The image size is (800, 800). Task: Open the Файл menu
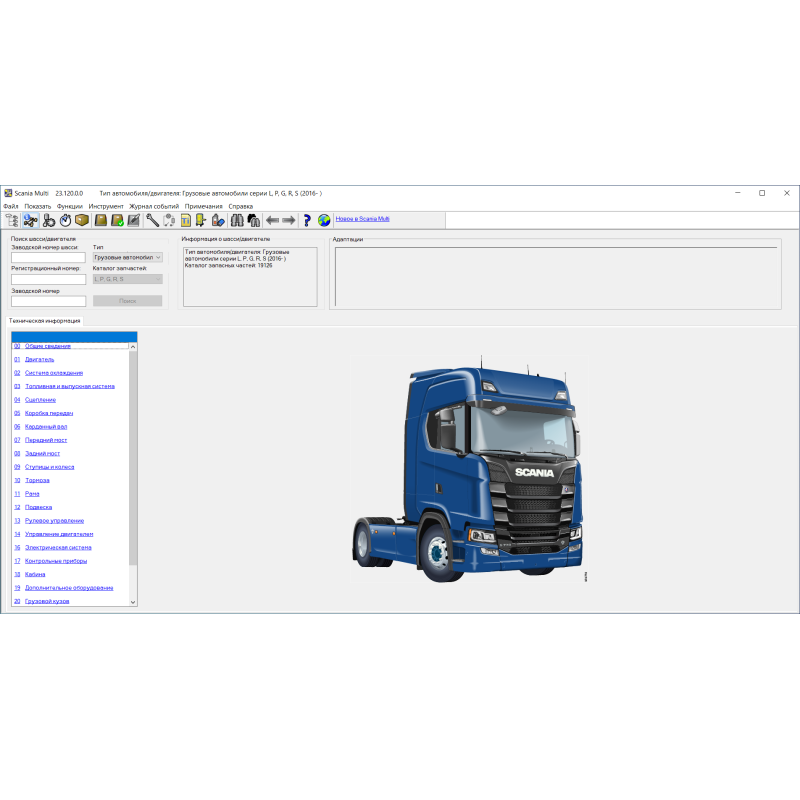click(10, 205)
